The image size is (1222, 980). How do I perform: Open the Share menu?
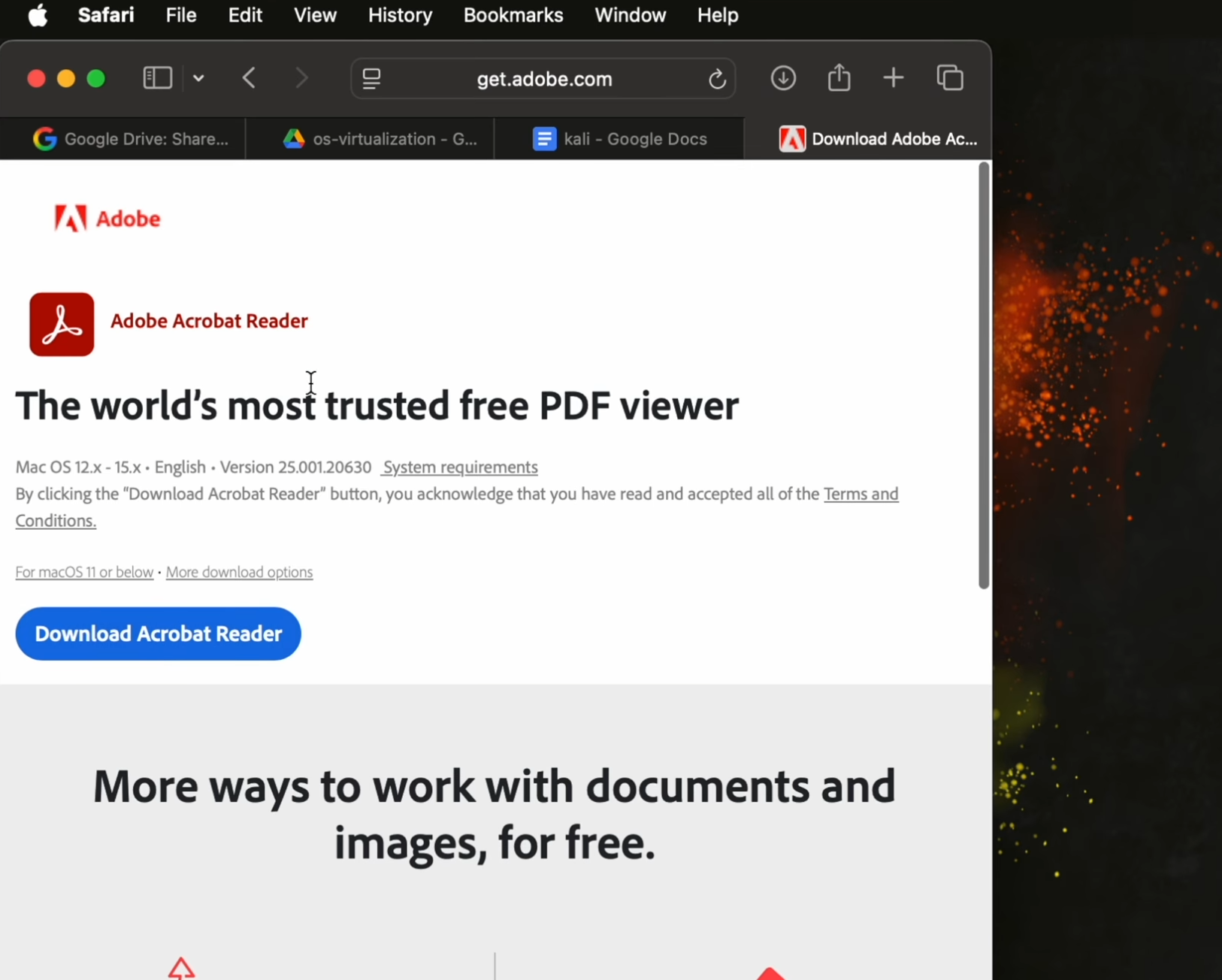pyautogui.click(x=839, y=77)
